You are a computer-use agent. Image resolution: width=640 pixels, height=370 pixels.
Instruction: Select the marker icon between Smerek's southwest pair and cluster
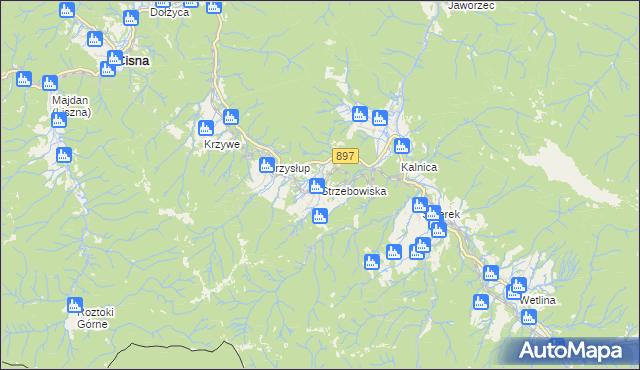[x=394, y=252]
